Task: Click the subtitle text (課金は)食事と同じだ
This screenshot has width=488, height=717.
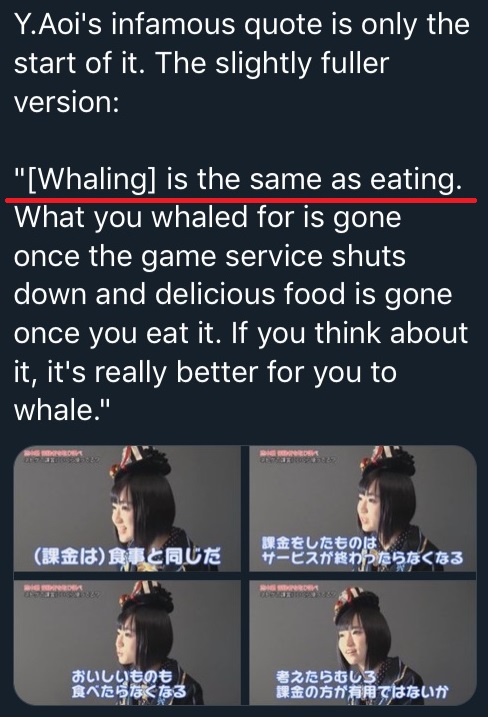Action: 127,556
